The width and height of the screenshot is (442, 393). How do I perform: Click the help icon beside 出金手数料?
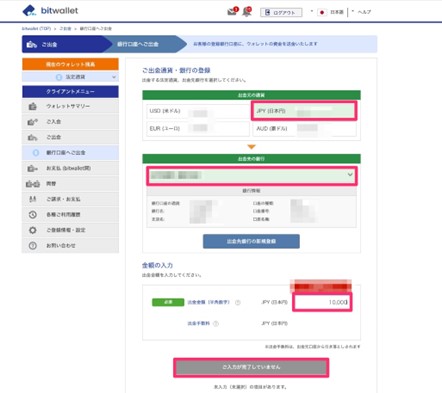pyautogui.click(x=216, y=324)
